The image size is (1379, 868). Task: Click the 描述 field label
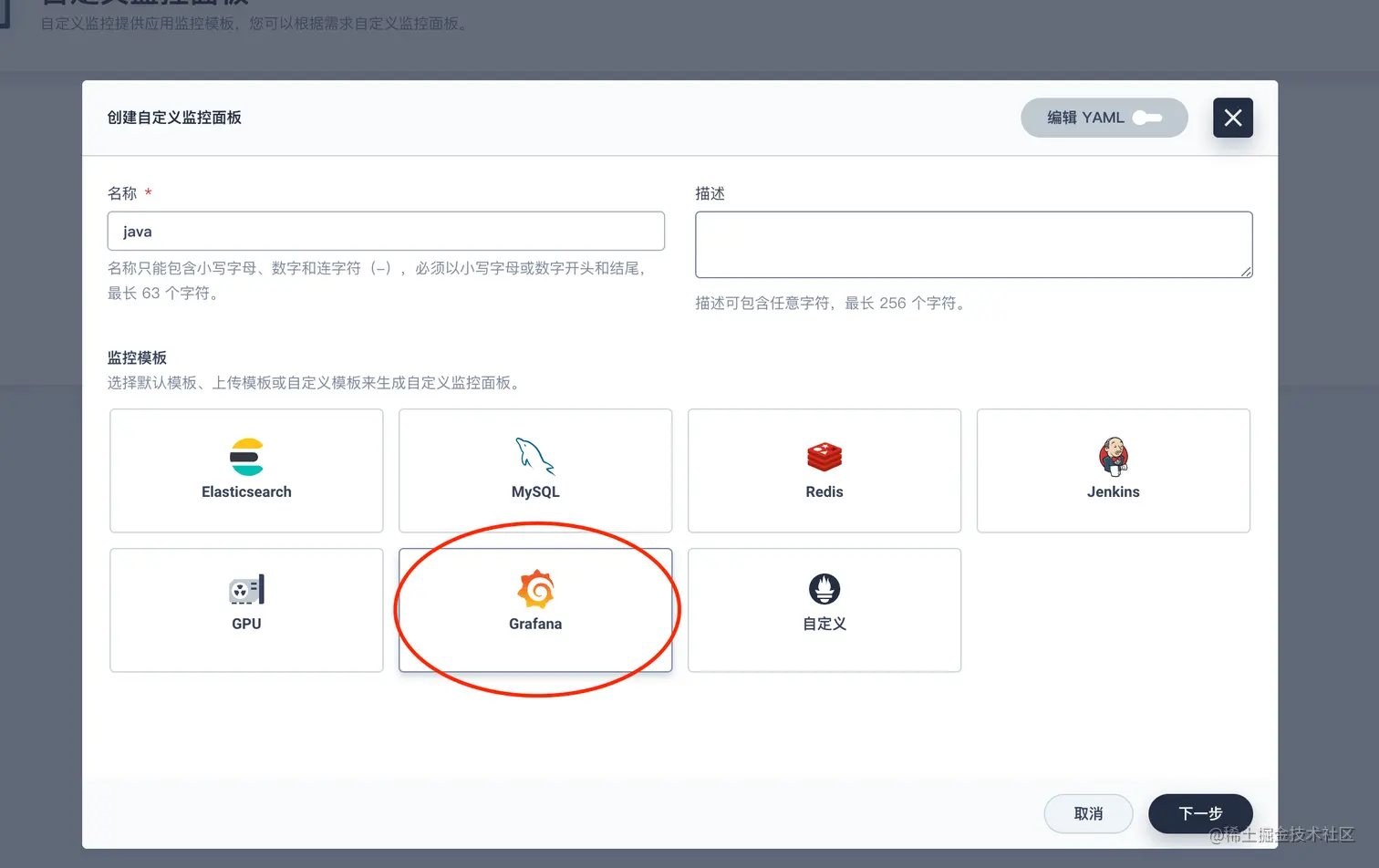click(x=710, y=193)
